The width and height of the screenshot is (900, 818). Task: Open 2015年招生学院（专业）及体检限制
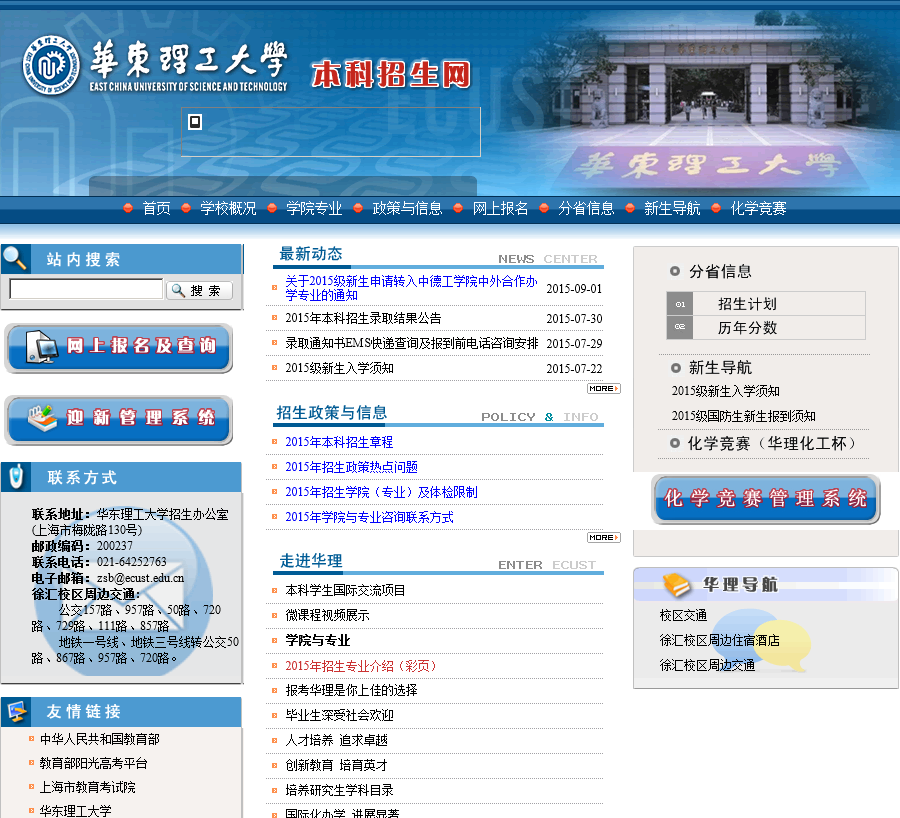[381, 492]
